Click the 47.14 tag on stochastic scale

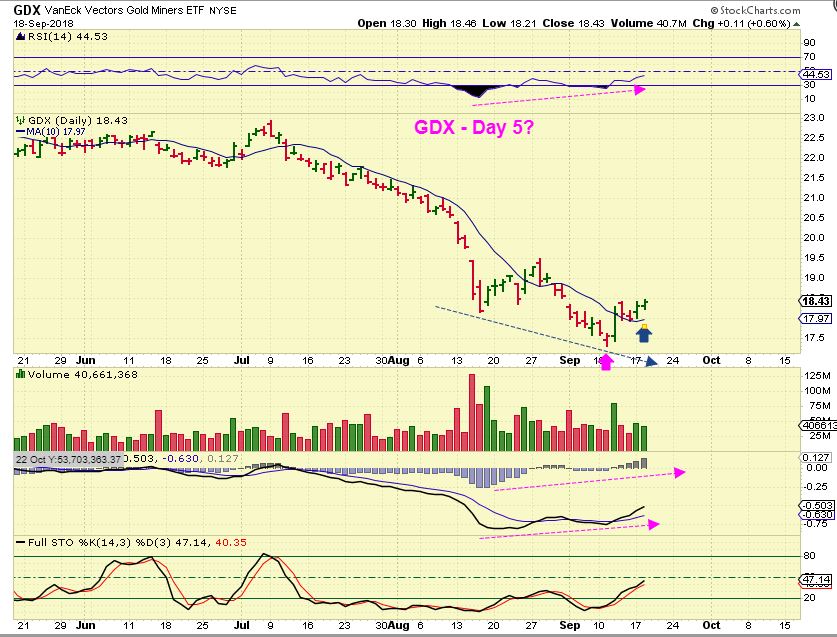[816, 579]
